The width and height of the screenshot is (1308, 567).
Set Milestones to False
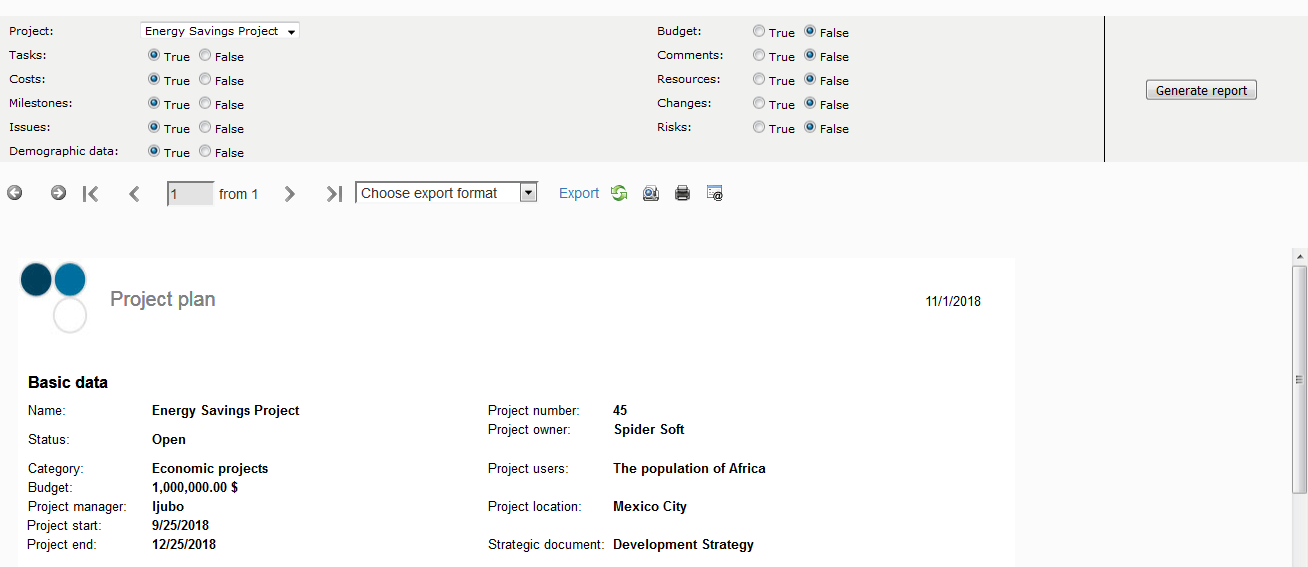pos(205,104)
